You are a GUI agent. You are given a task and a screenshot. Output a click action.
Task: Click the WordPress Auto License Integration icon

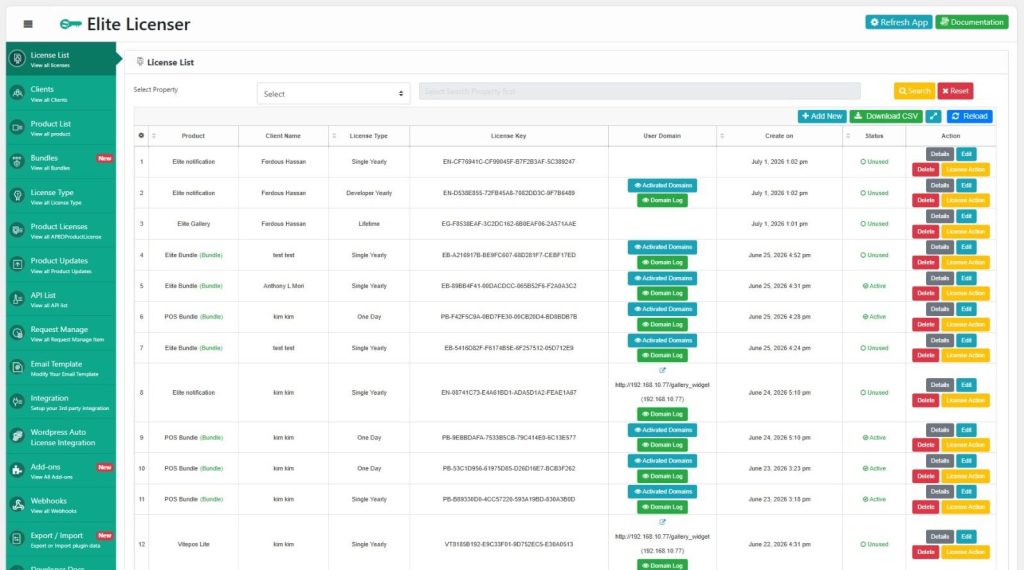[x=17, y=436]
